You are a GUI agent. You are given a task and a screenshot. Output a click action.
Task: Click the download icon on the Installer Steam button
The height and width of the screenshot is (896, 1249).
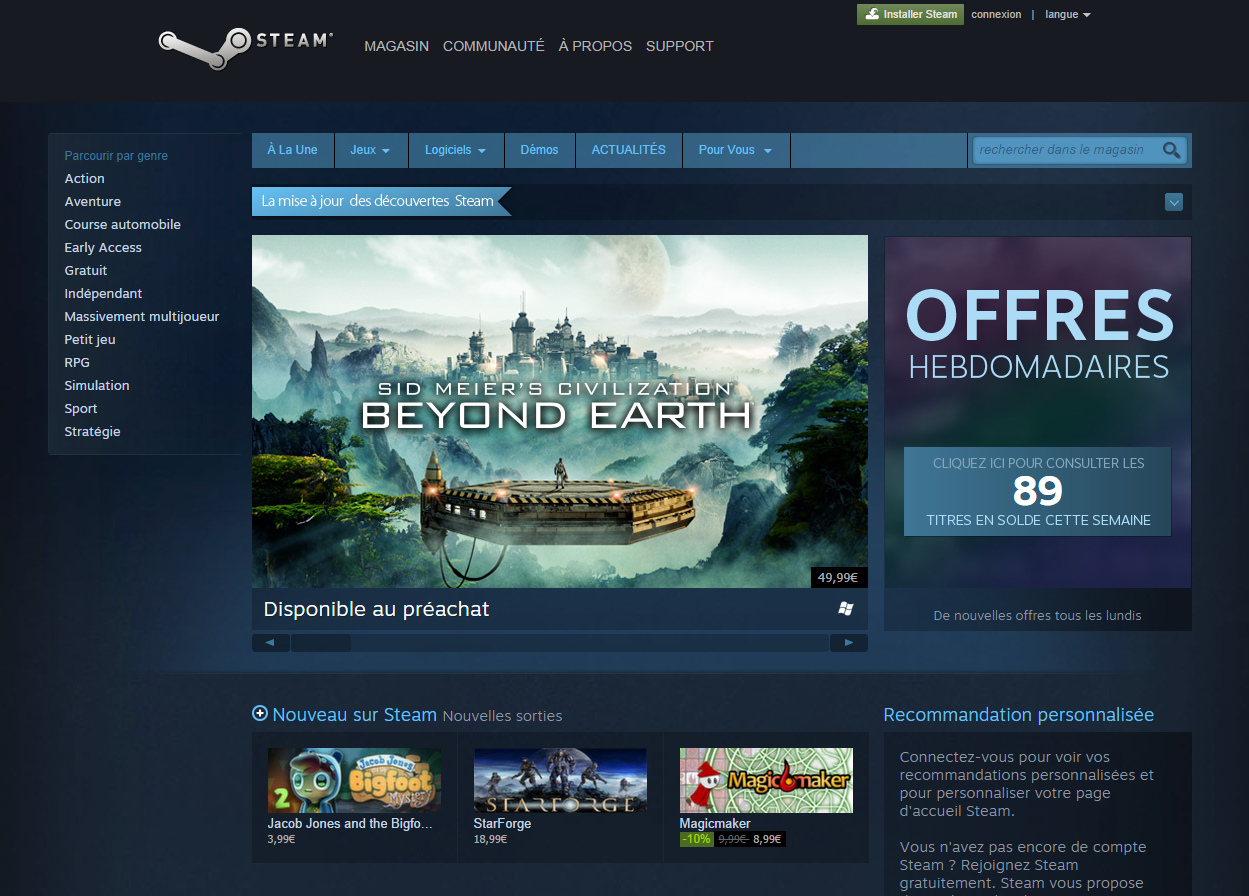click(873, 14)
